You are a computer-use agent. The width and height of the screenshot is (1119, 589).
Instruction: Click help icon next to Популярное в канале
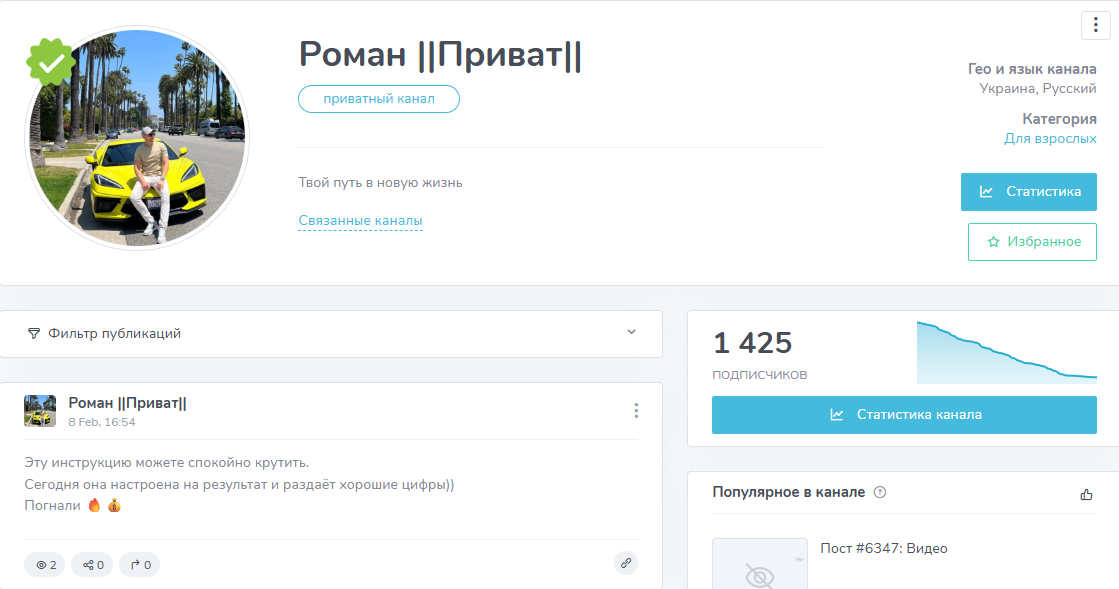[x=880, y=492]
